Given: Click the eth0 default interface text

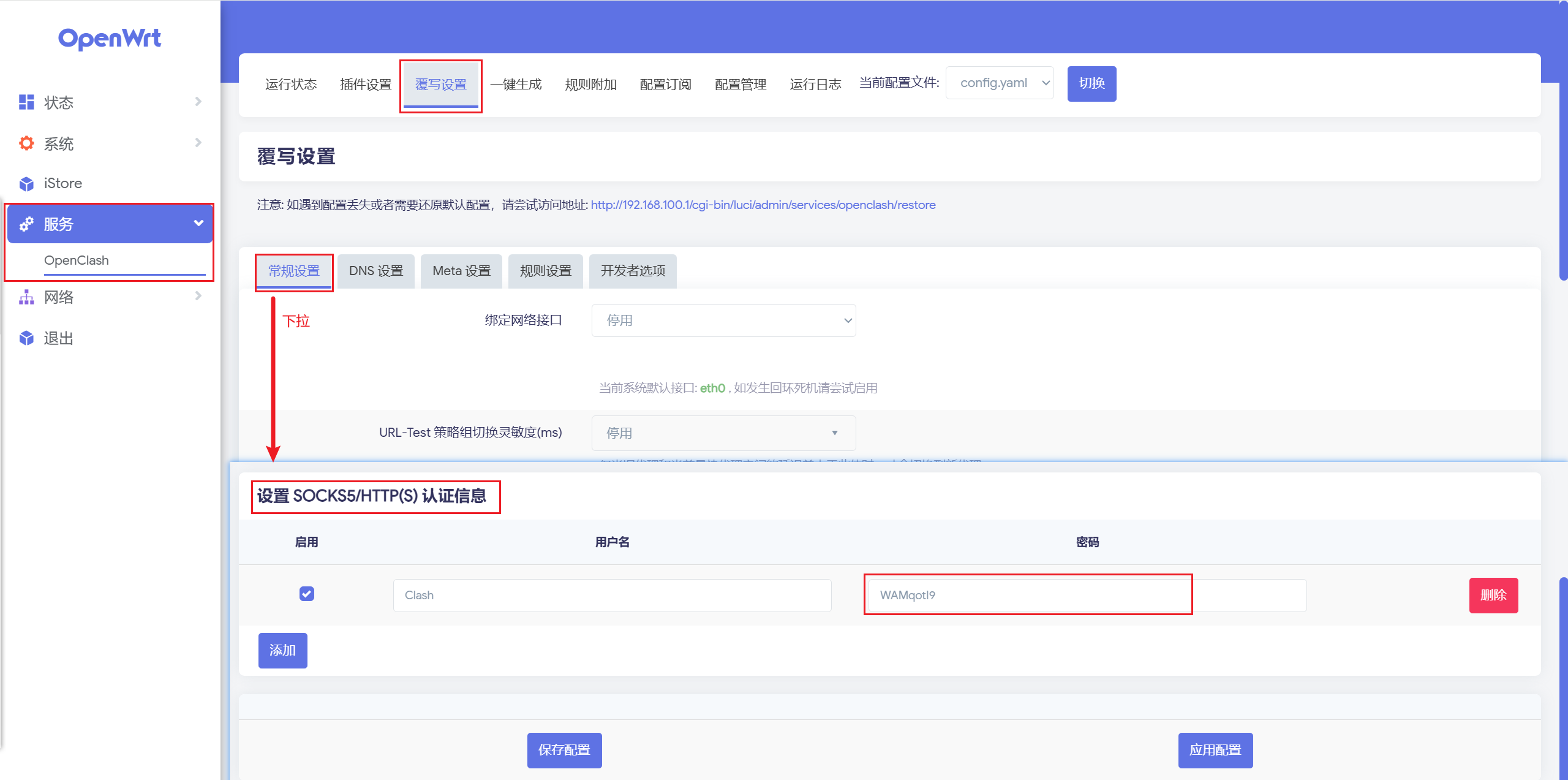Looking at the screenshot, I should pyautogui.click(x=712, y=388).
